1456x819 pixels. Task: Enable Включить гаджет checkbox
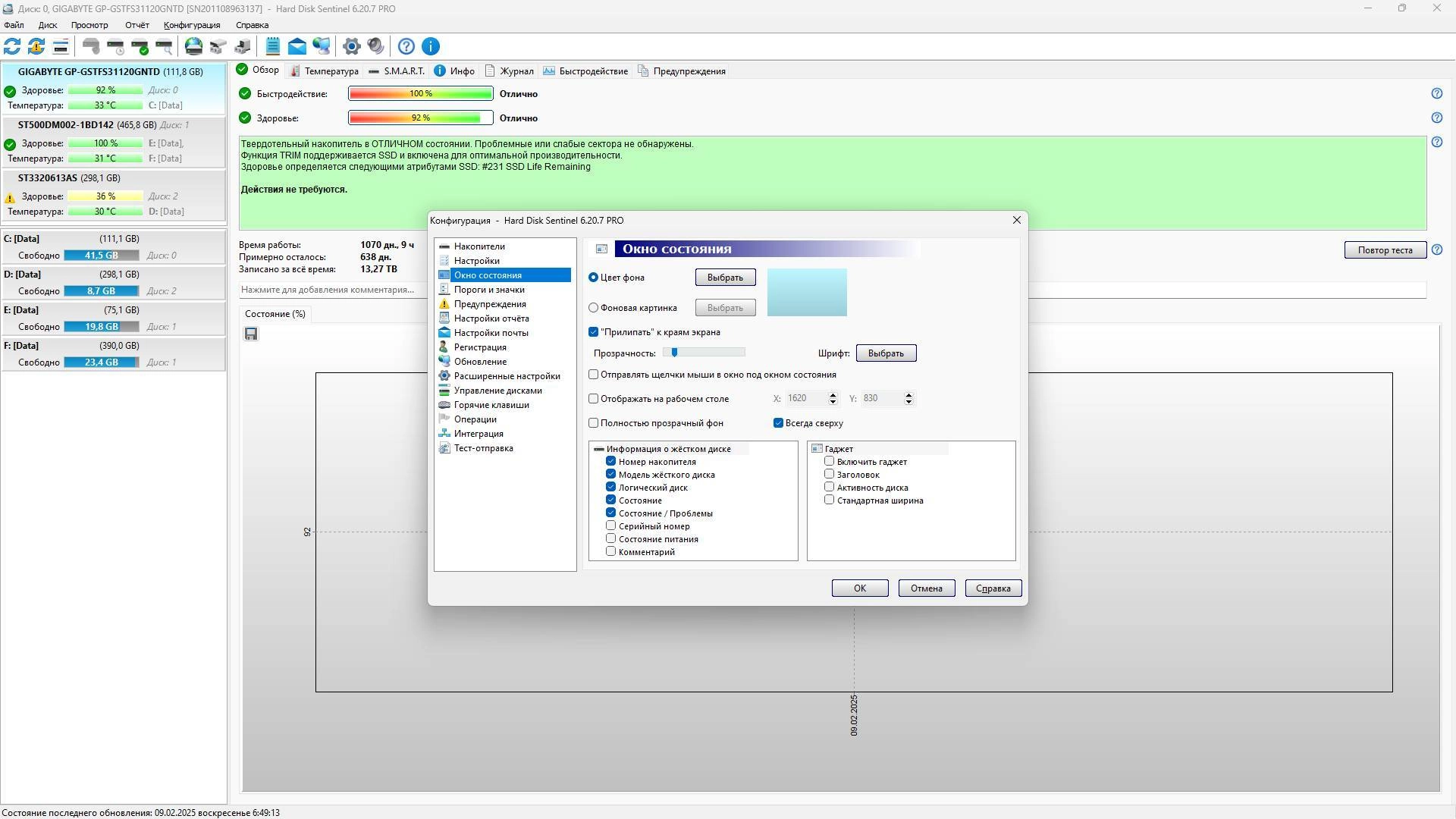pyautogui.click(x=829, y=461)
